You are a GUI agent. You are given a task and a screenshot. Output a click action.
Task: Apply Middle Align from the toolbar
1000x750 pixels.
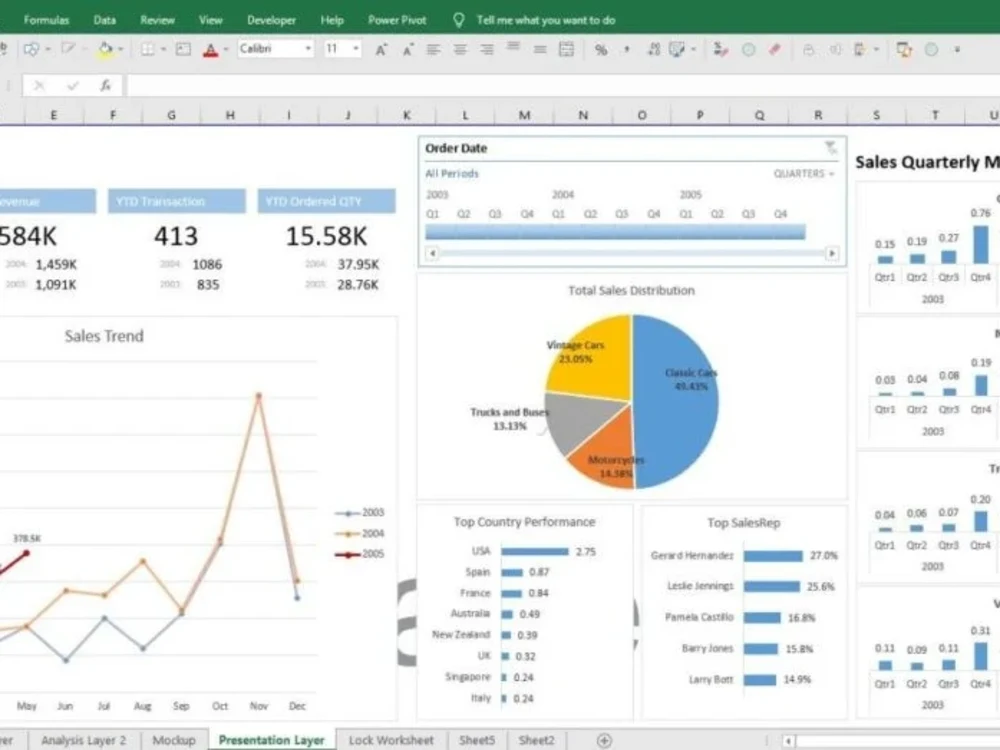[x=540, y=49]
